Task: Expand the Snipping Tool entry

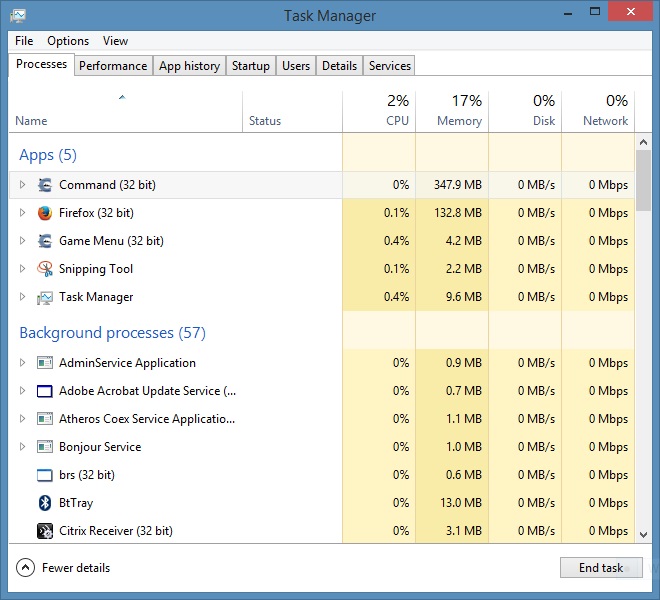Action: (22, 269)
